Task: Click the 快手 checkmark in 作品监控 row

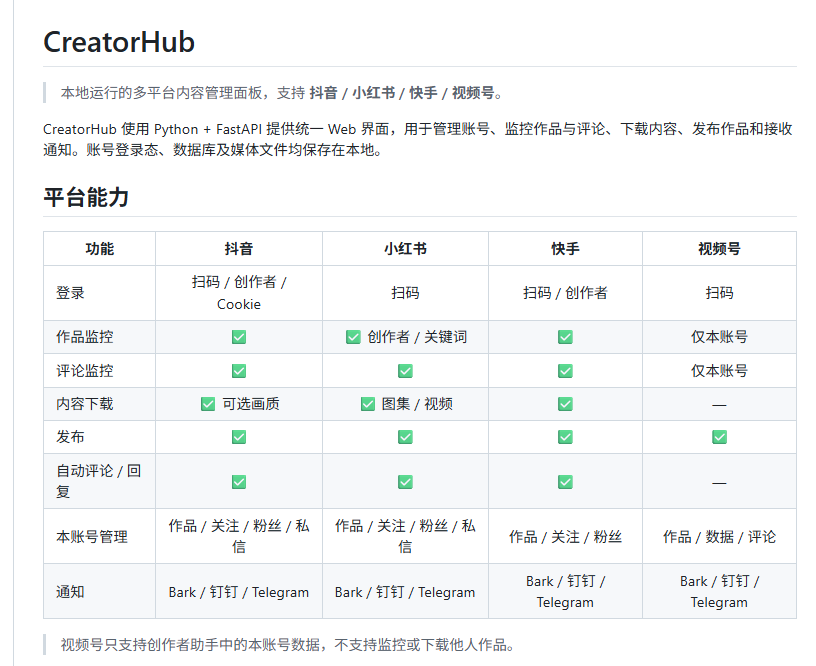Action: (565, 337)
